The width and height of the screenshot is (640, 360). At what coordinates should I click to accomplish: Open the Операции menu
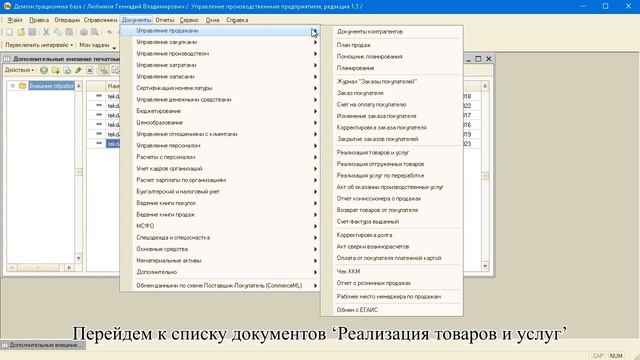pyautogui.click(x=67, y=20)
